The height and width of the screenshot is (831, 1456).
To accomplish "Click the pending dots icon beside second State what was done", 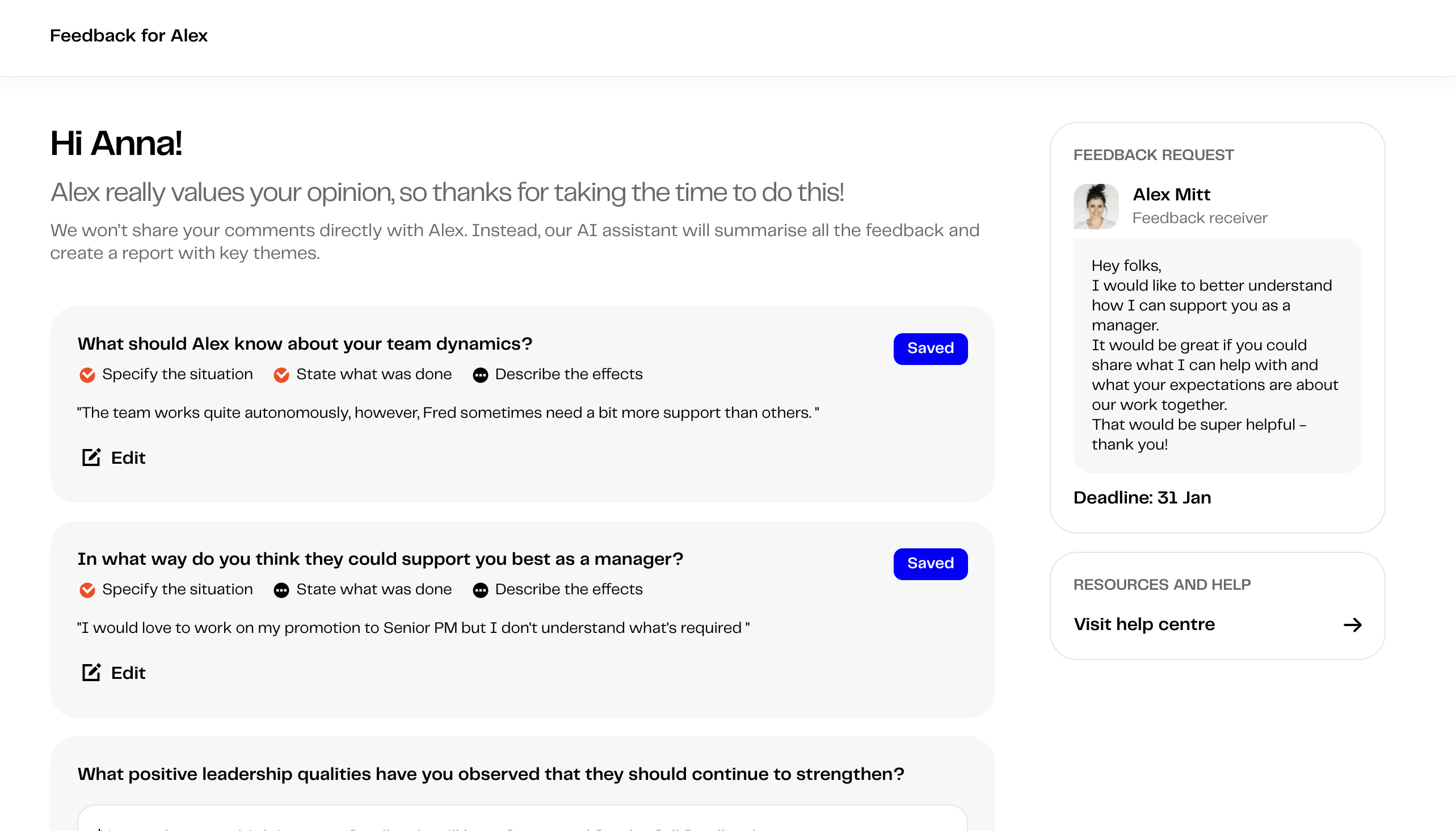I will click(x=281, y=590).
